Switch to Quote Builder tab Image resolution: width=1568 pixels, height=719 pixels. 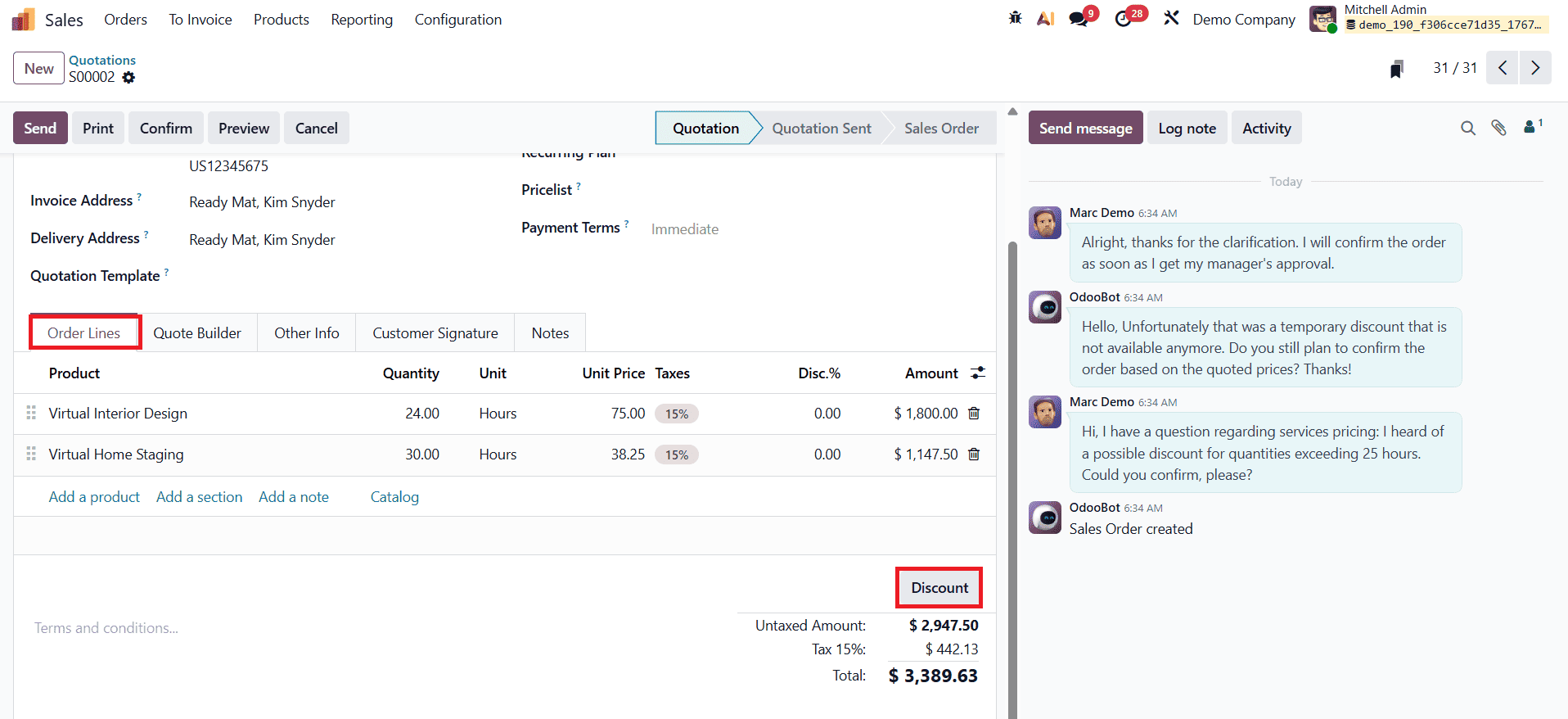[197, 332]
